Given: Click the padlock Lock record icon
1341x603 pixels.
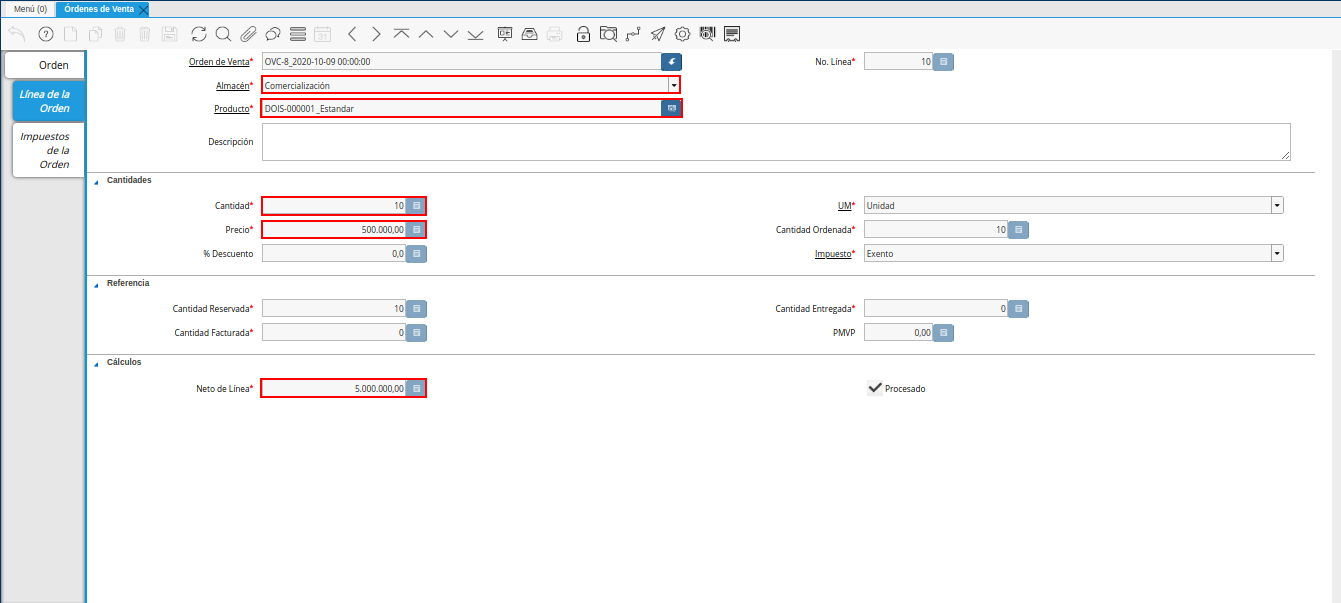Looking at the screenshot, I should (583, 34).
